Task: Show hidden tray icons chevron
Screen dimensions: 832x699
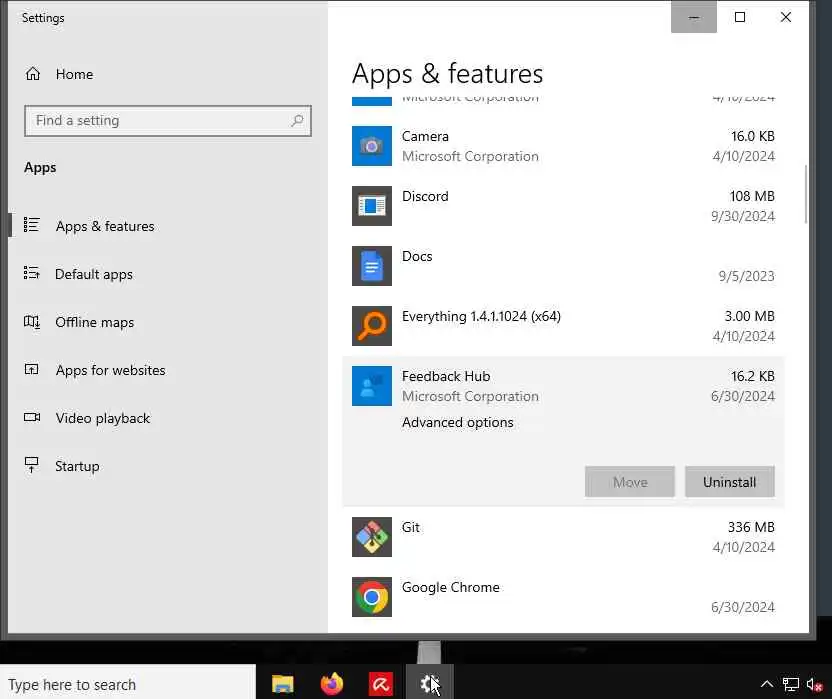Action: tap(767, 684)
